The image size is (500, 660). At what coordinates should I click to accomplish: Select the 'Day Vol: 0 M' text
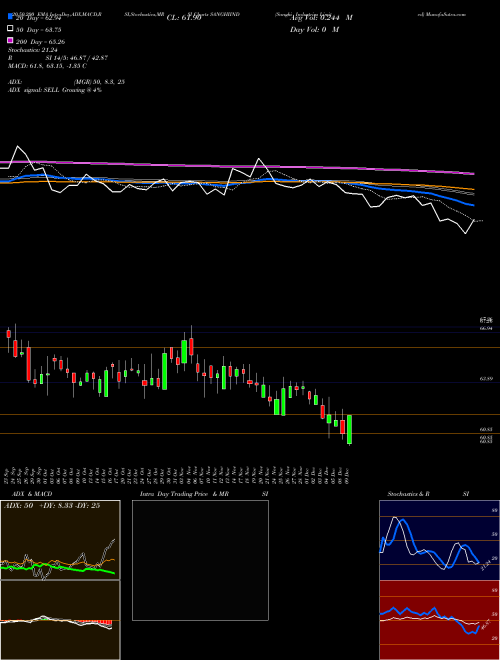314,29
